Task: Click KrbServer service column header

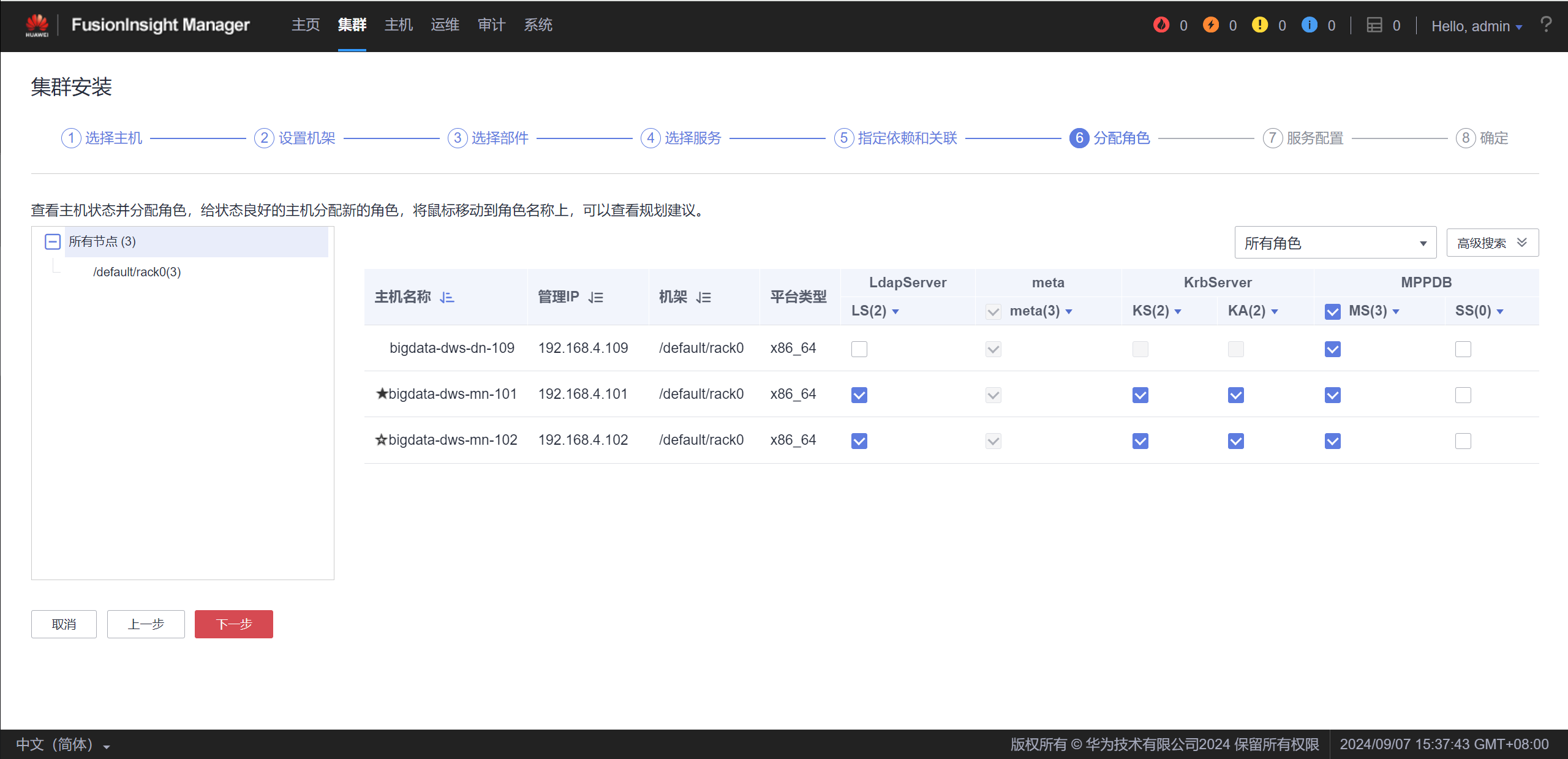Action: [x=1218, y=282]
